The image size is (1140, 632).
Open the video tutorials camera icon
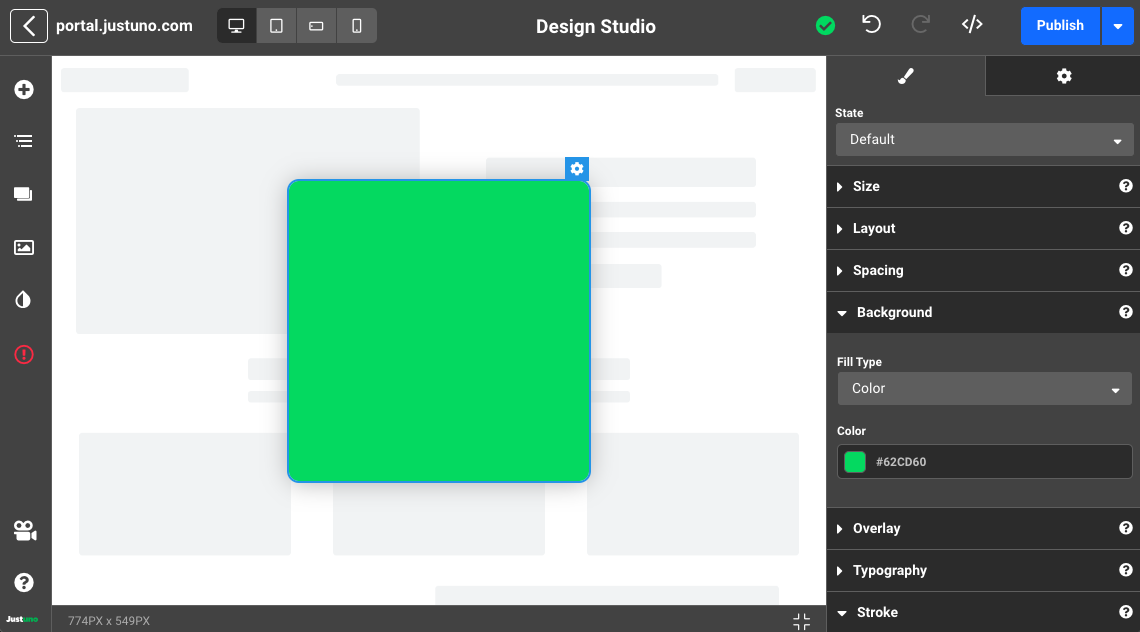24,531
